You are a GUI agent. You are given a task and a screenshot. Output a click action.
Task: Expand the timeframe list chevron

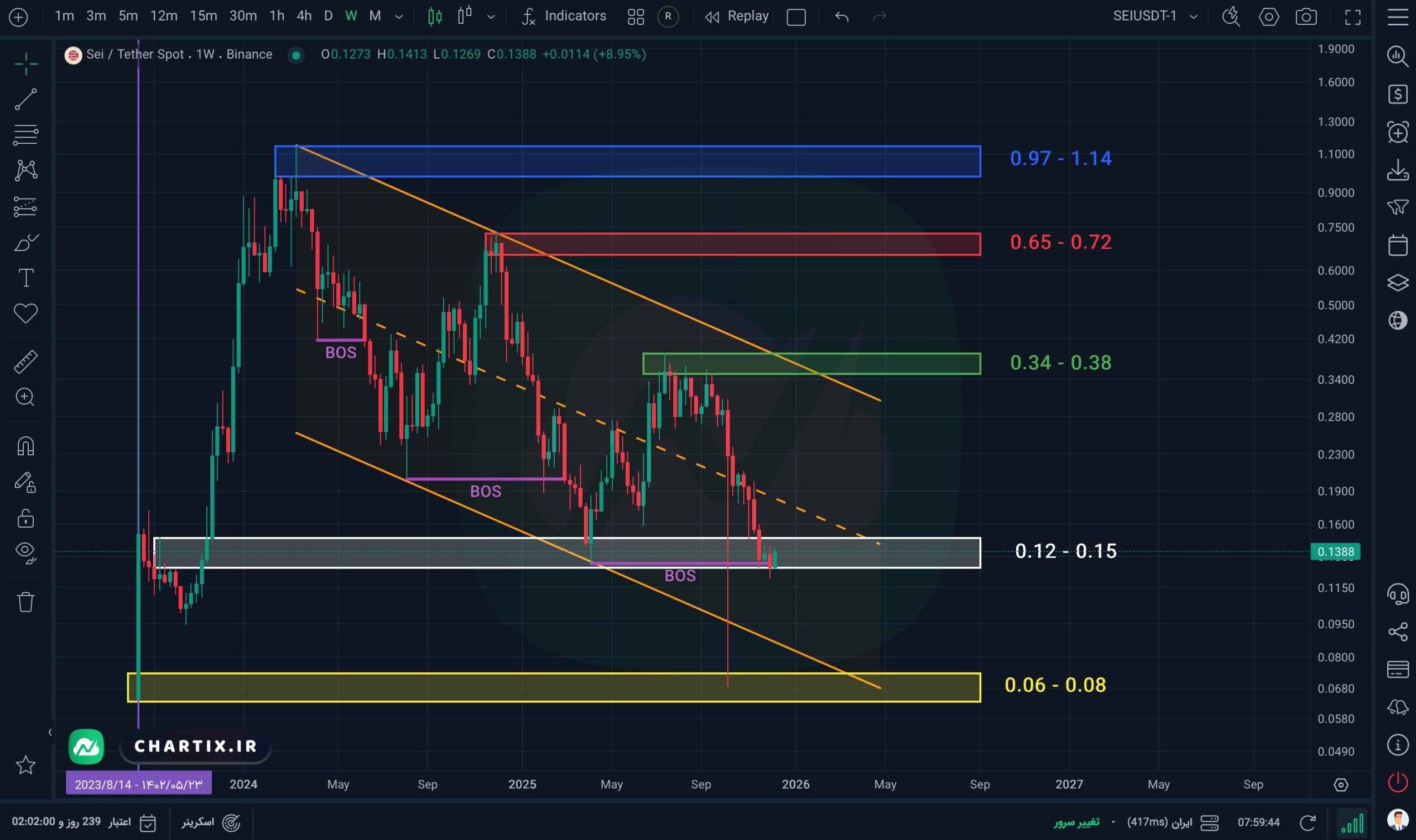tap(399, 17)
